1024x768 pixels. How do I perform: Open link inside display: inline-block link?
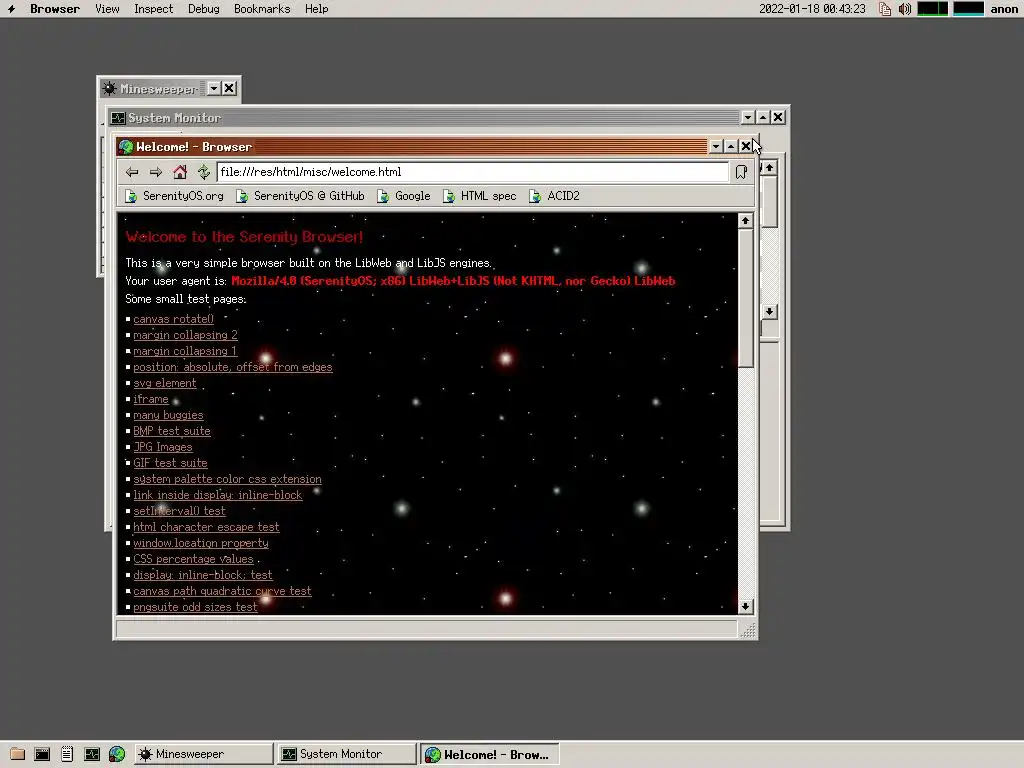(218, 495)
